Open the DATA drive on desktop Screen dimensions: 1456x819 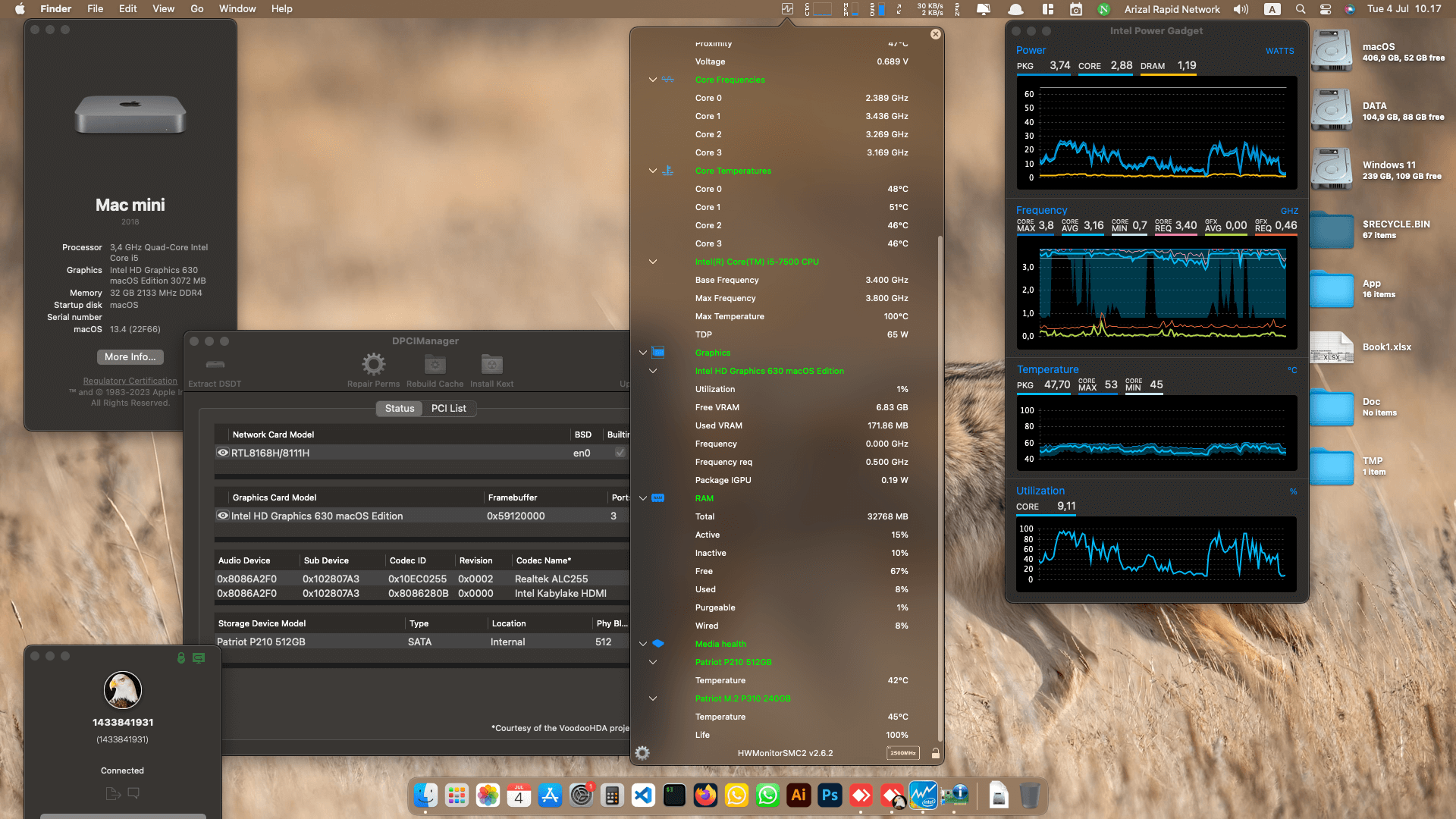(1332, 110)
